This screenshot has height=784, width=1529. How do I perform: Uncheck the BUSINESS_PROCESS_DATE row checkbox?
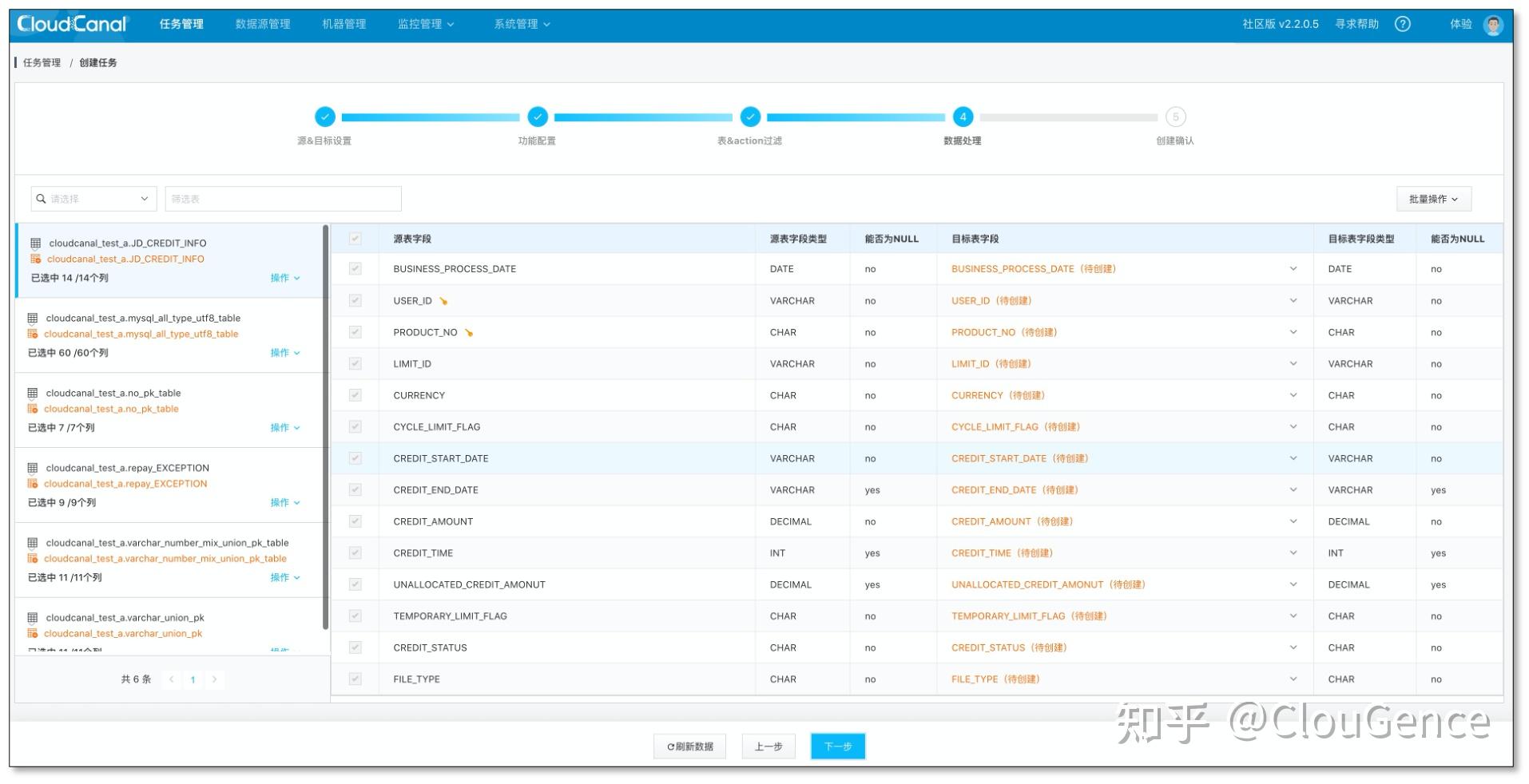[x=355, y=268]
